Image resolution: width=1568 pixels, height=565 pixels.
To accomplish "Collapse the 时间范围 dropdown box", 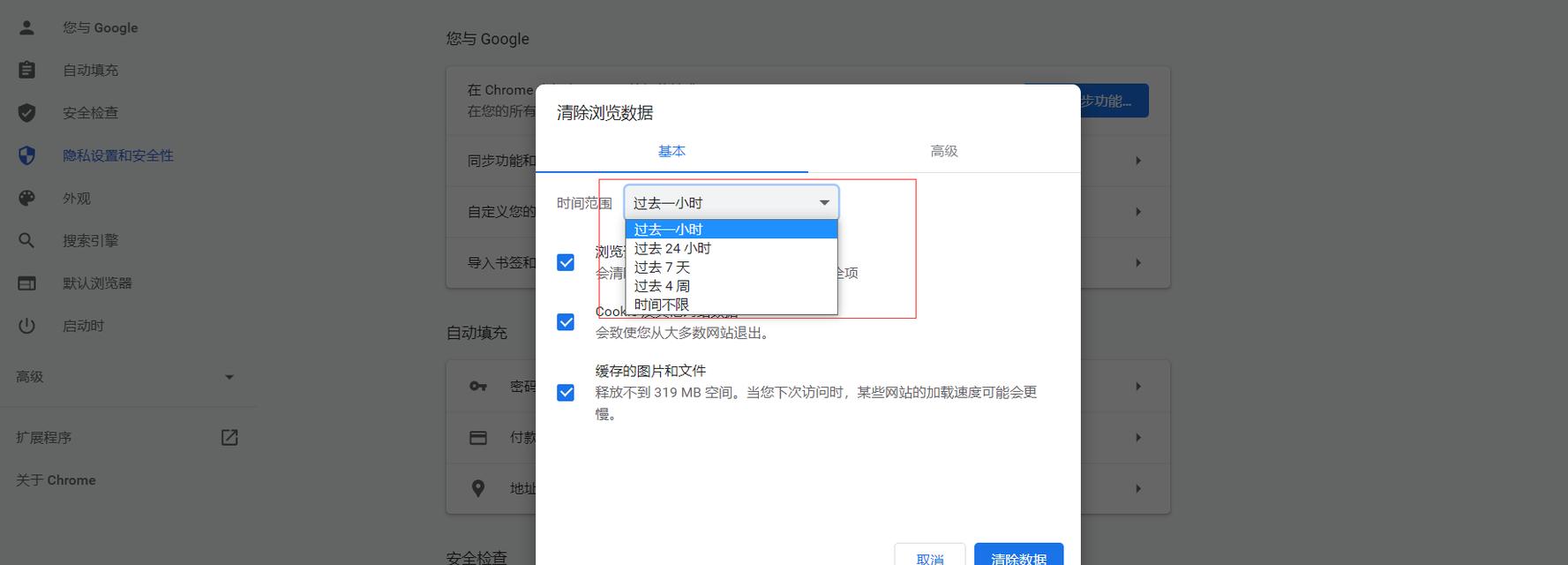I will click(x=731, y=203).
